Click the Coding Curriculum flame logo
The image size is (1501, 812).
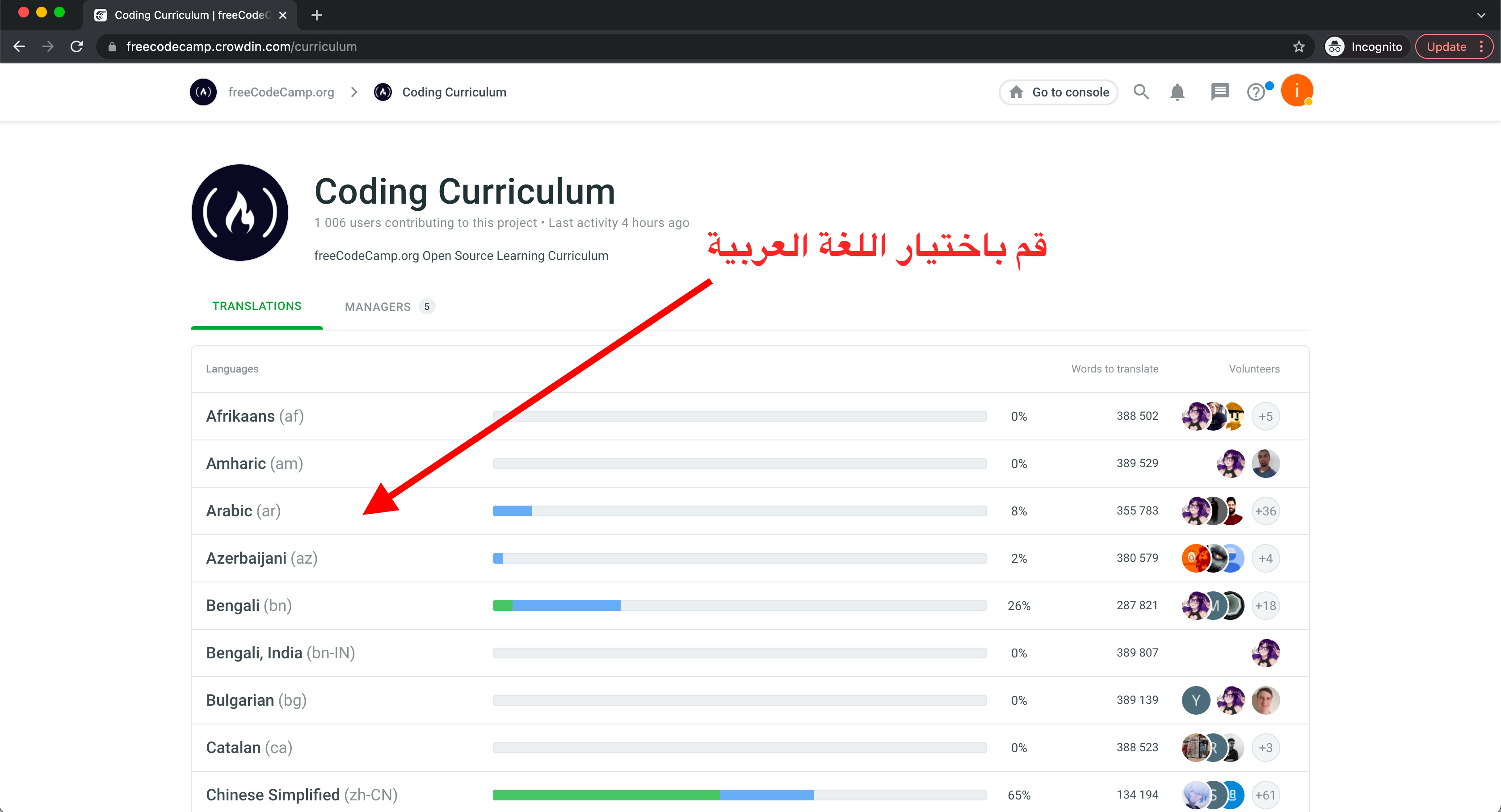click(x=383, y=92)
